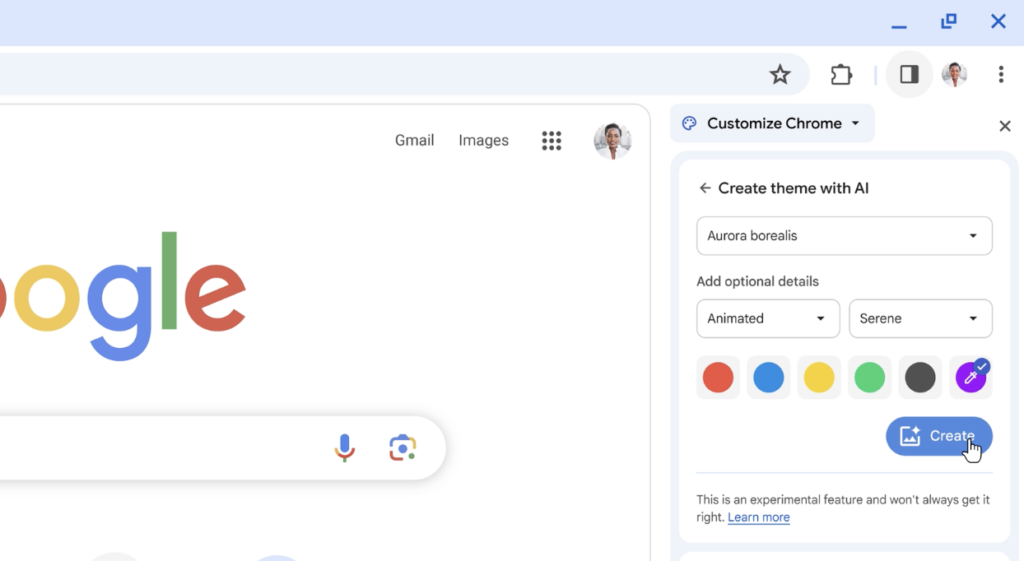Toggle the side panel icon

pos(909,75)
